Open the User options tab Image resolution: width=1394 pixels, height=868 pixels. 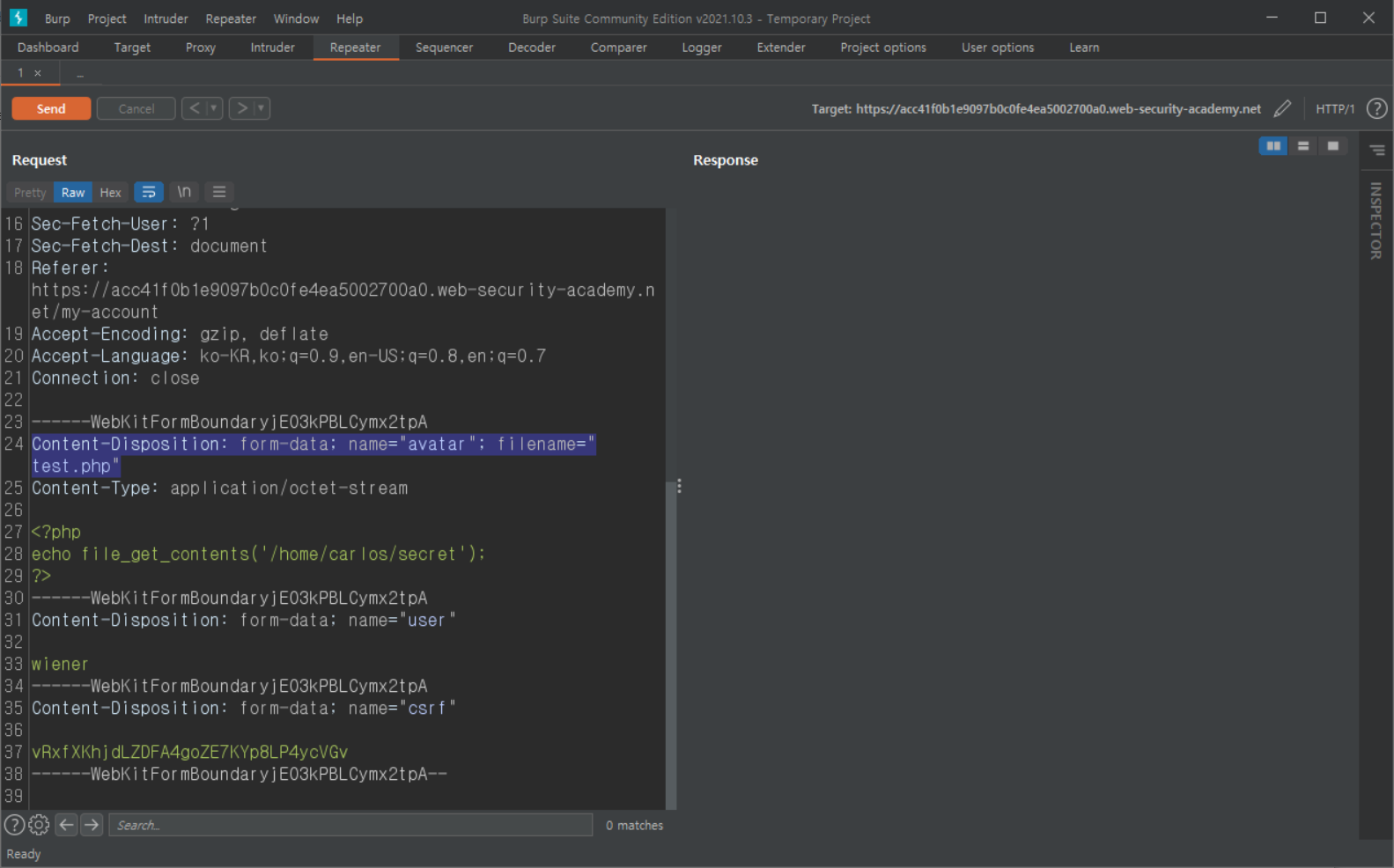click(998, 48)
